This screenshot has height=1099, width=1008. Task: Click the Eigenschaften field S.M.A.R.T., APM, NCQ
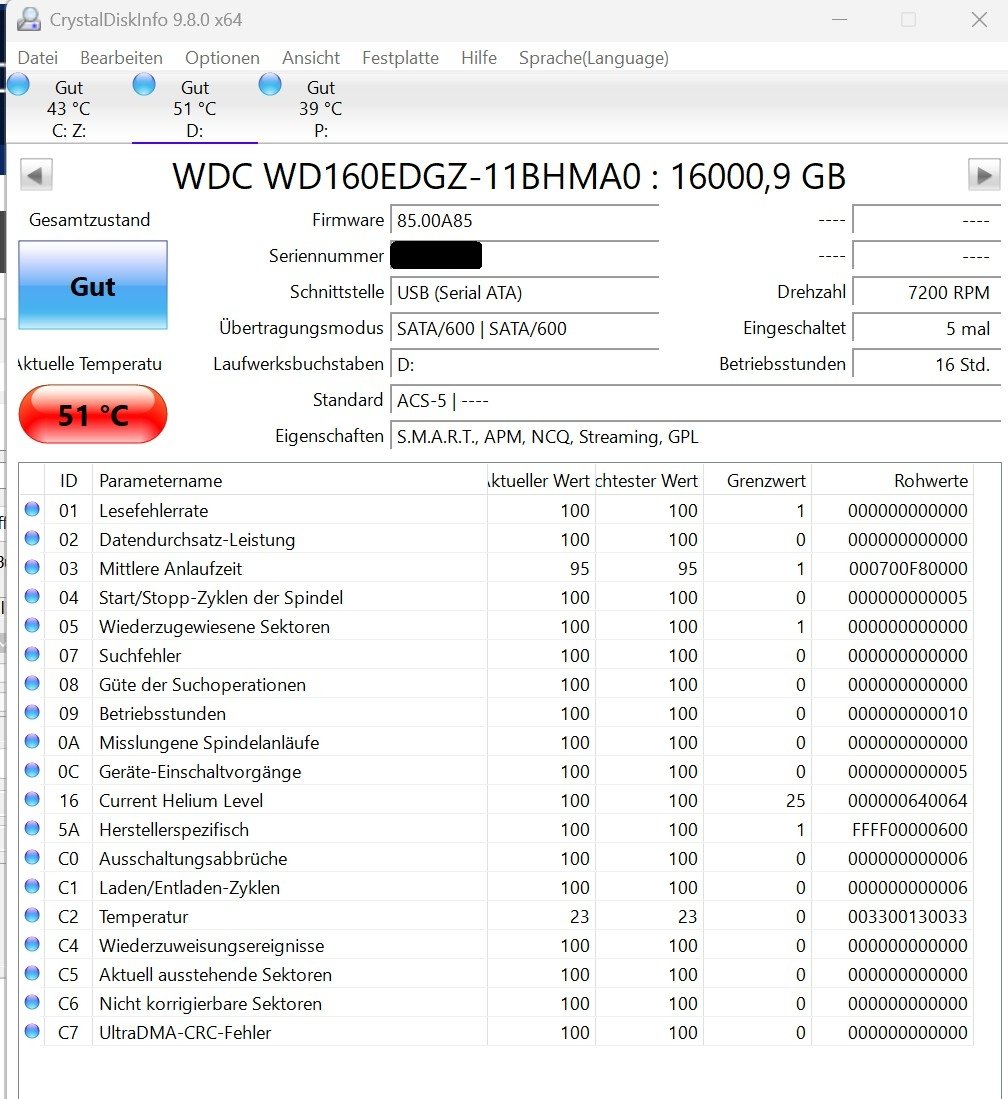[x=695, y=437]
